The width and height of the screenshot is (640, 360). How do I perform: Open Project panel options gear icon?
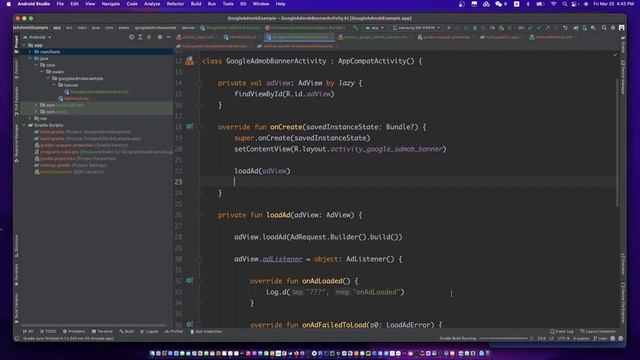pyautogui.click(x=160, y=37)
